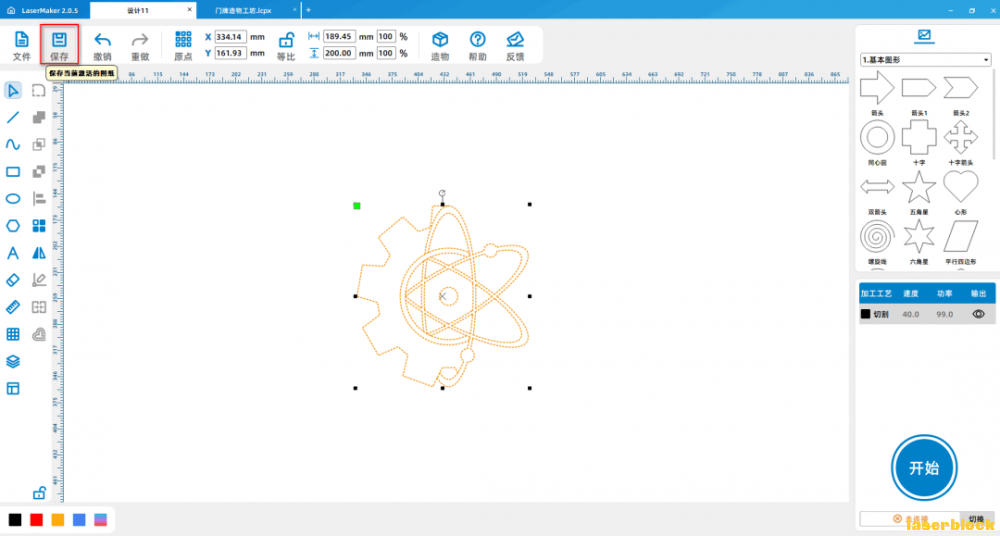This screenshot has width=1000, height=536.
Task: Click the X position field 334.14
Action: [230, 36]
